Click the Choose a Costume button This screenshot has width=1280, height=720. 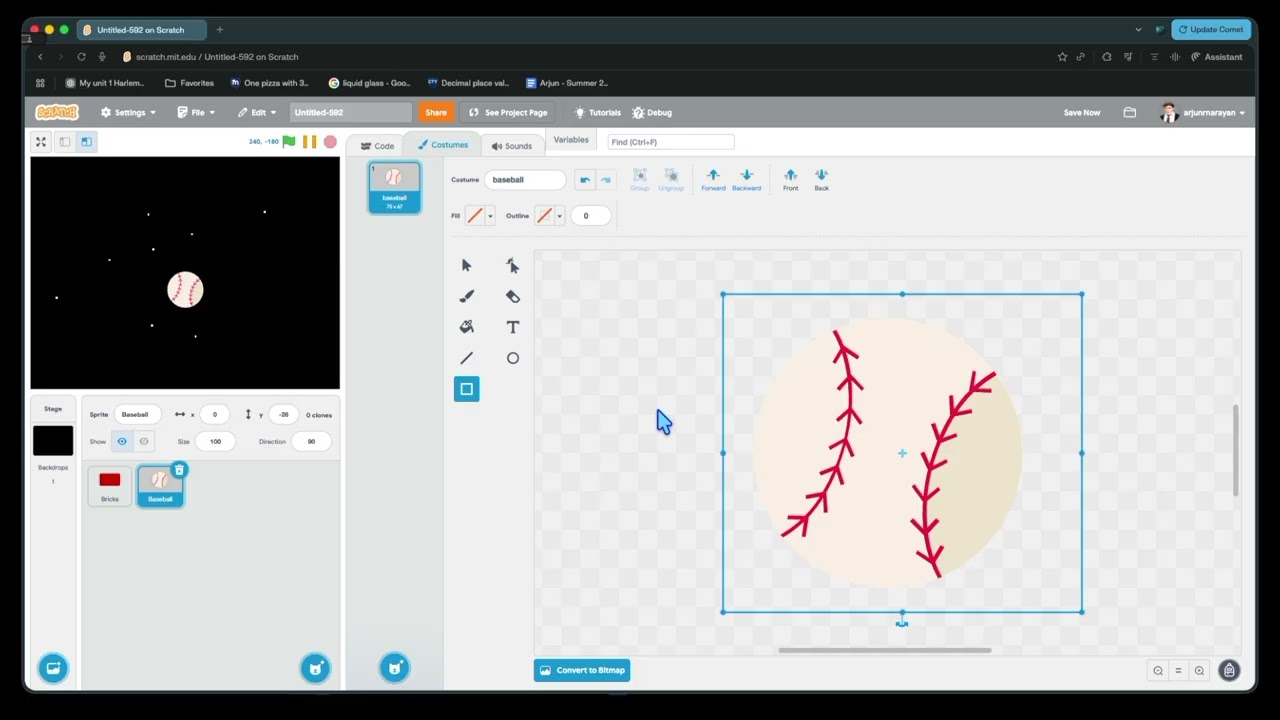click(394, 667)
